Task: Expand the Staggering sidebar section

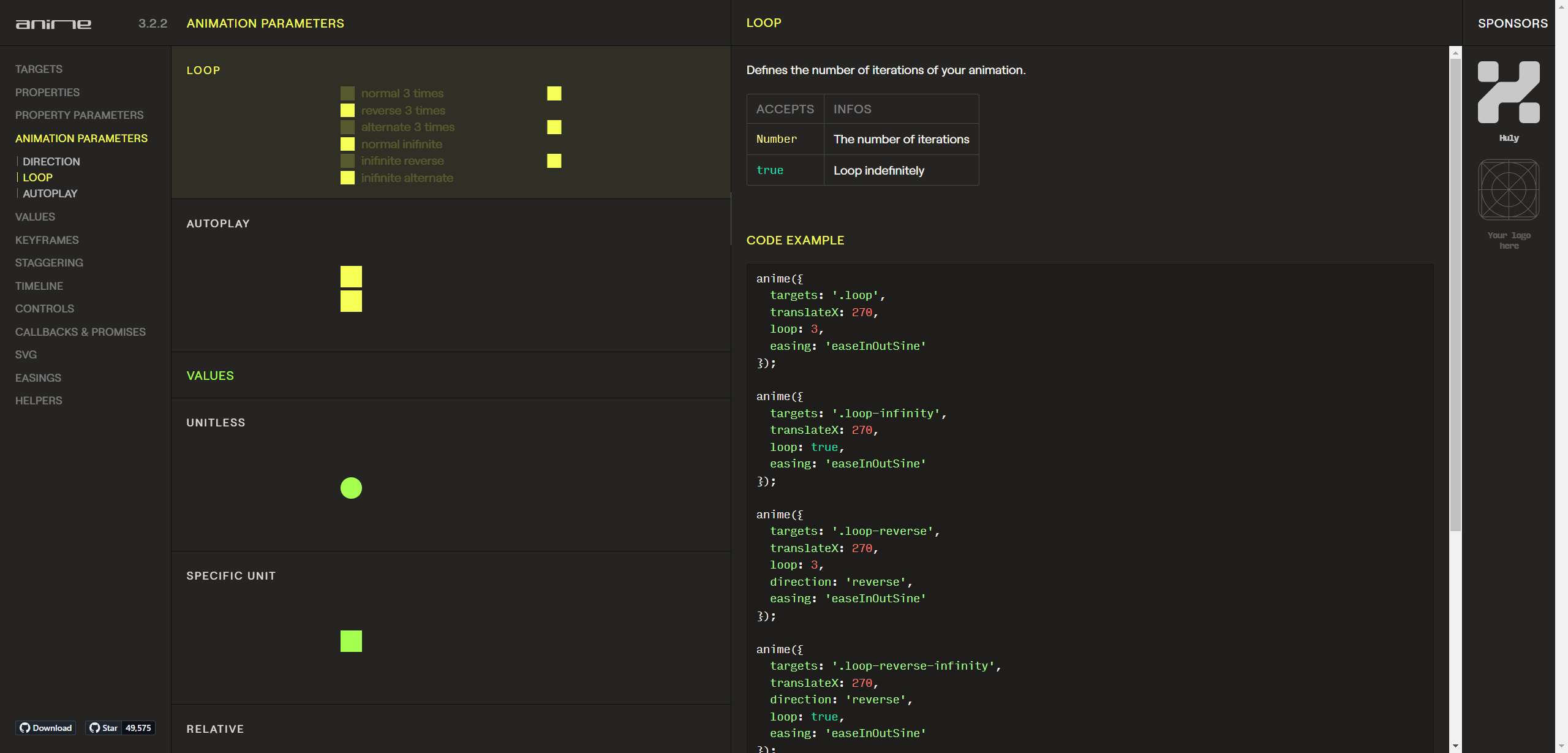Action: [49, 263]
